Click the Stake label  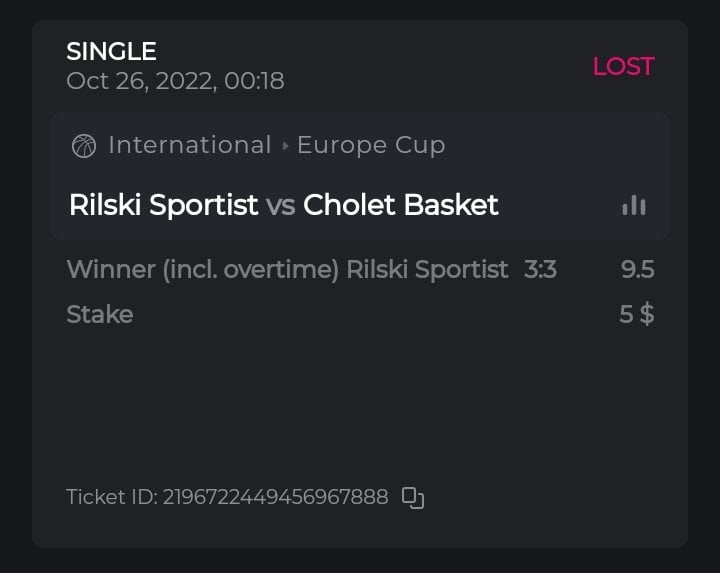[x=99, y=314]
